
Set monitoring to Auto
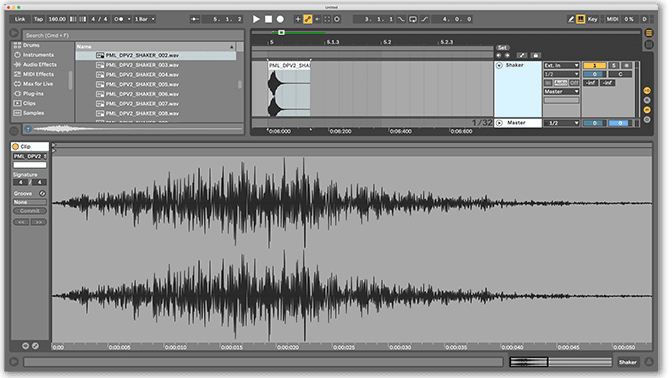coord(561,83)
